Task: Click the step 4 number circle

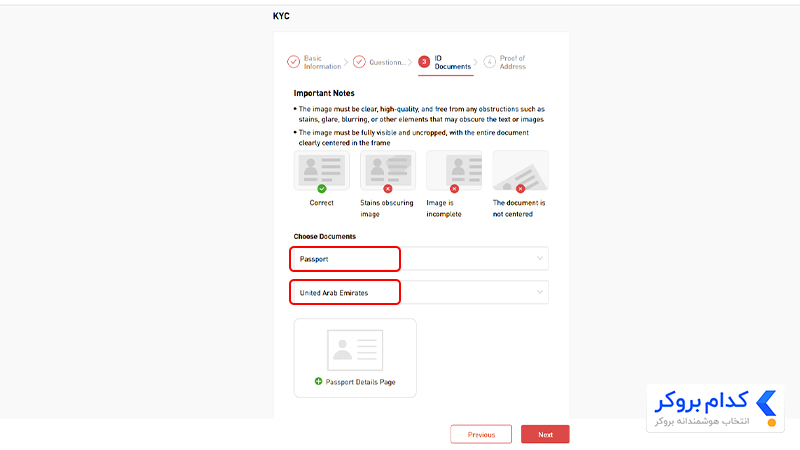Action: point(489,62)
